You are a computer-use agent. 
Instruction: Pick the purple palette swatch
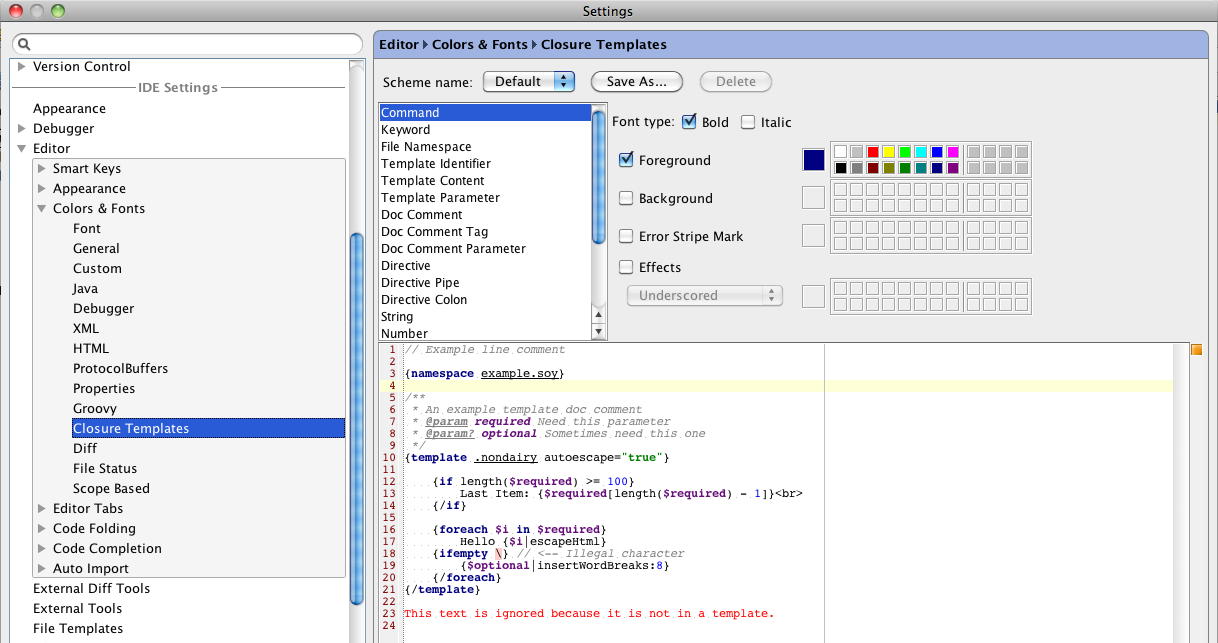(953, 168)
